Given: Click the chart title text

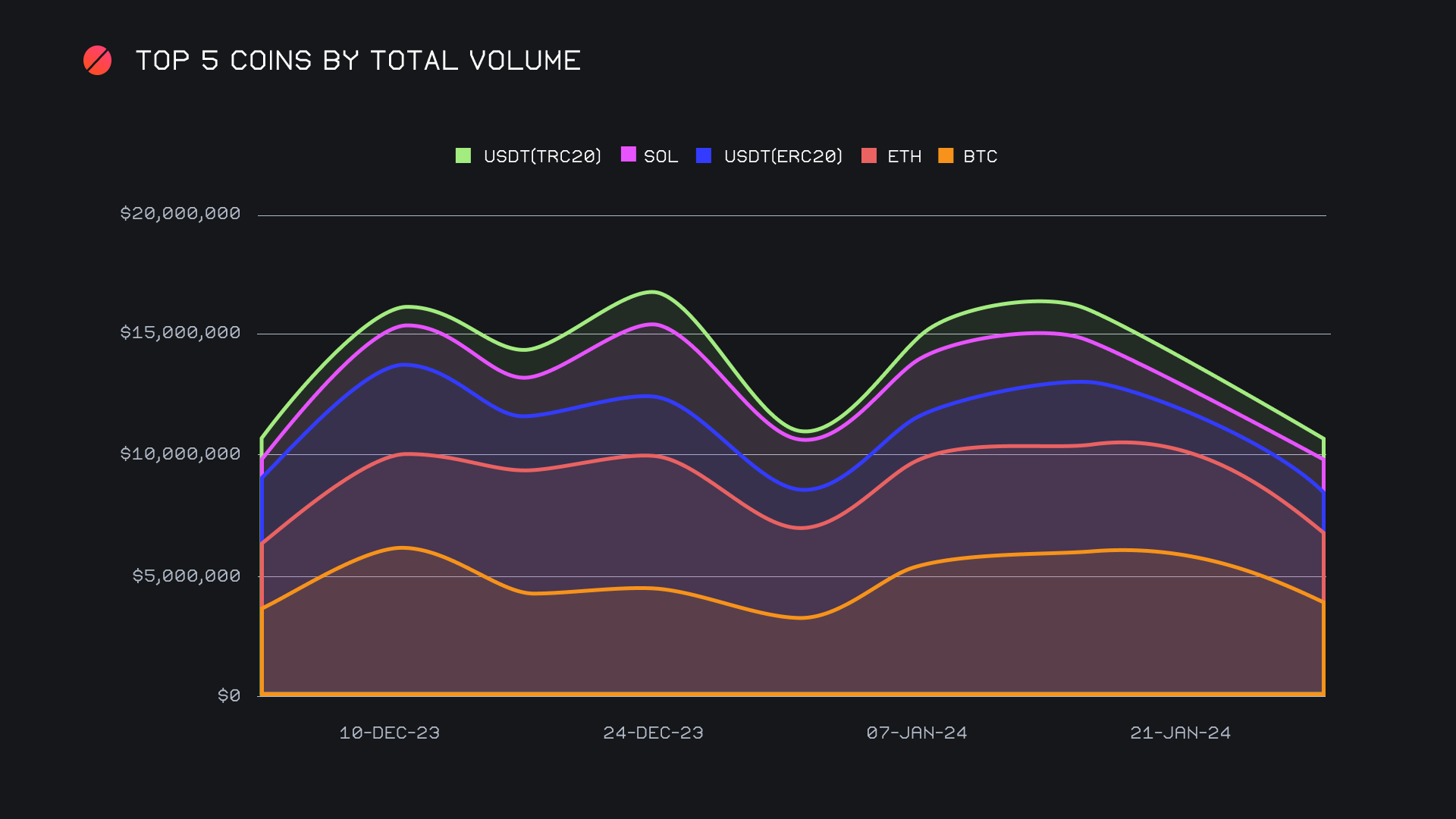Looking at the screenshot, I should pos(358,61).
